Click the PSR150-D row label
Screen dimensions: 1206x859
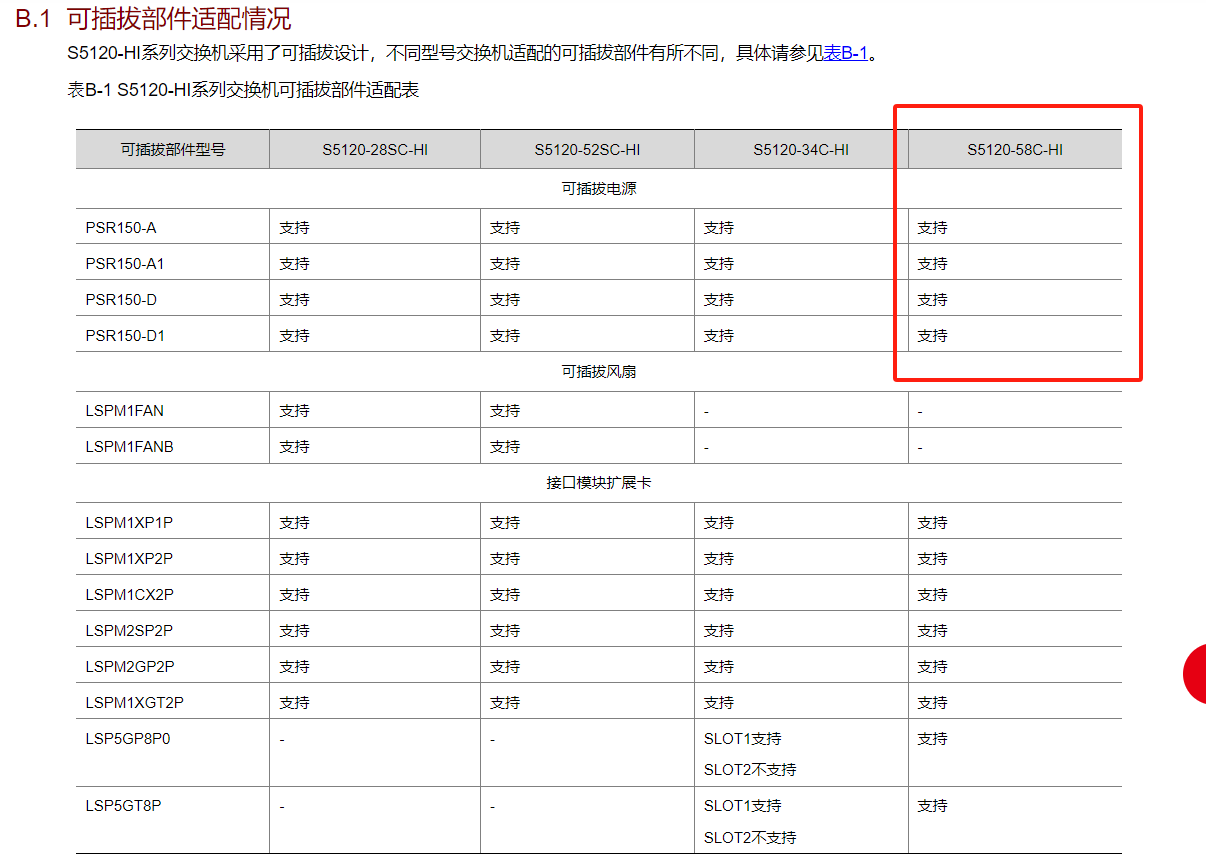121,299
